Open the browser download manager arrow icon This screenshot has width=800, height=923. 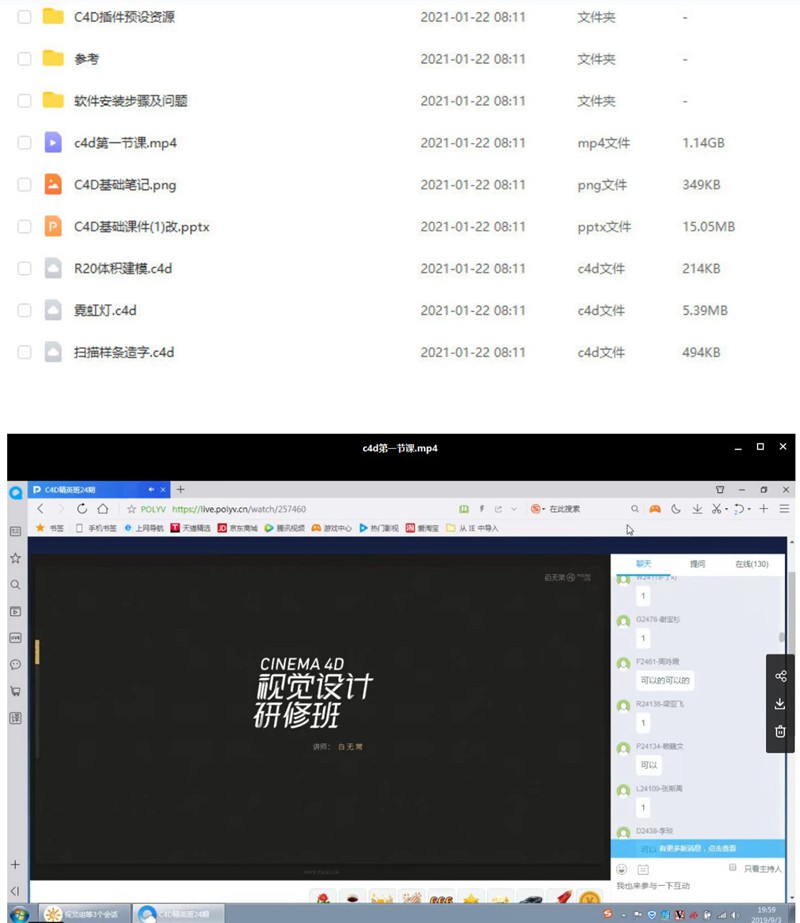pos(698,509)
